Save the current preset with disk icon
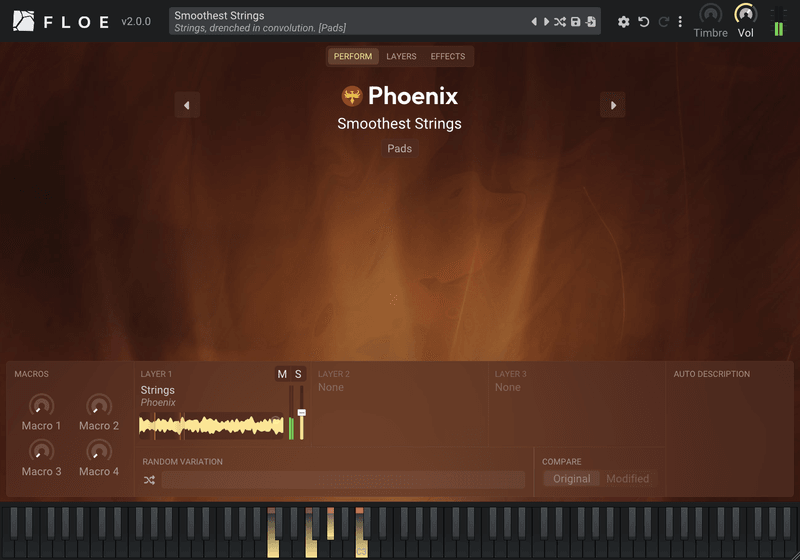The image size is (800, 560). (576, 21)
